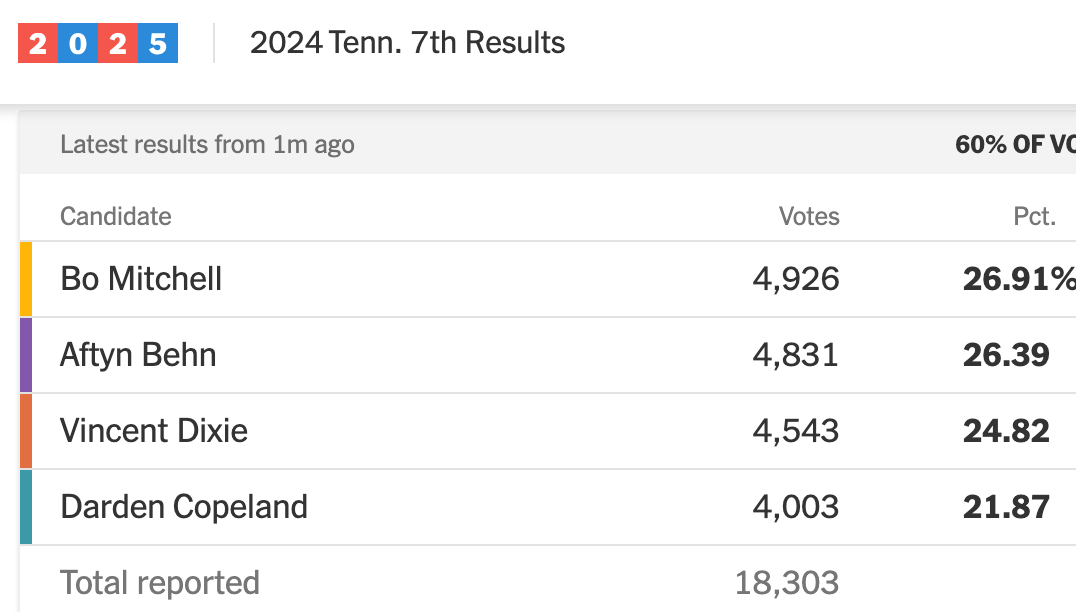Click the Latest results timestamp text

(207, 145)
